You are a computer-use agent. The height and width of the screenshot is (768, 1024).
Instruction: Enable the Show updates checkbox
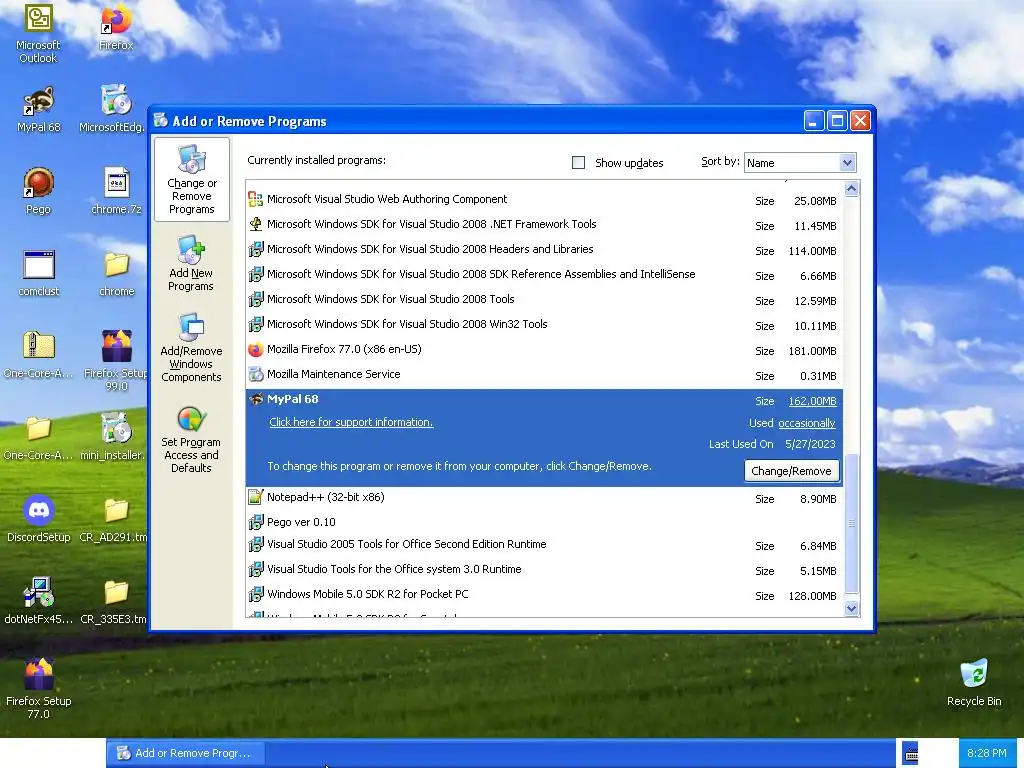pyautogui.click(x=579, y=163)
